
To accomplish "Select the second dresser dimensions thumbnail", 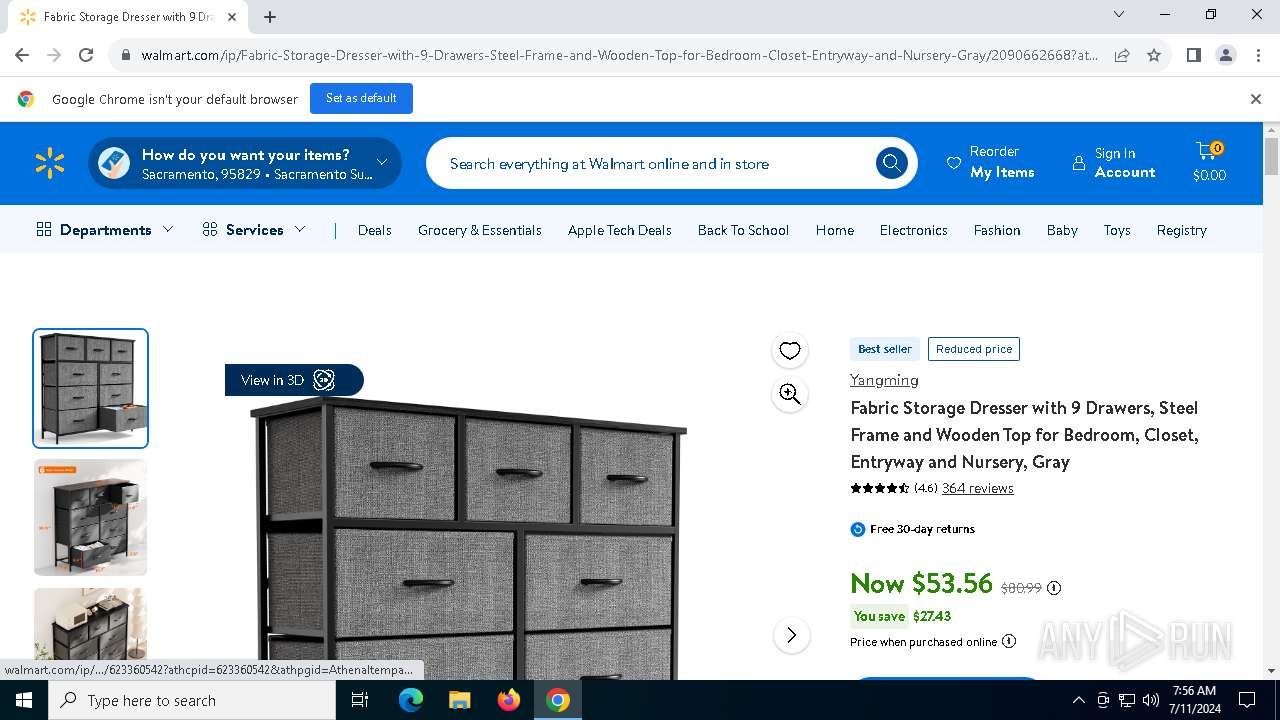I will point(91,517).
